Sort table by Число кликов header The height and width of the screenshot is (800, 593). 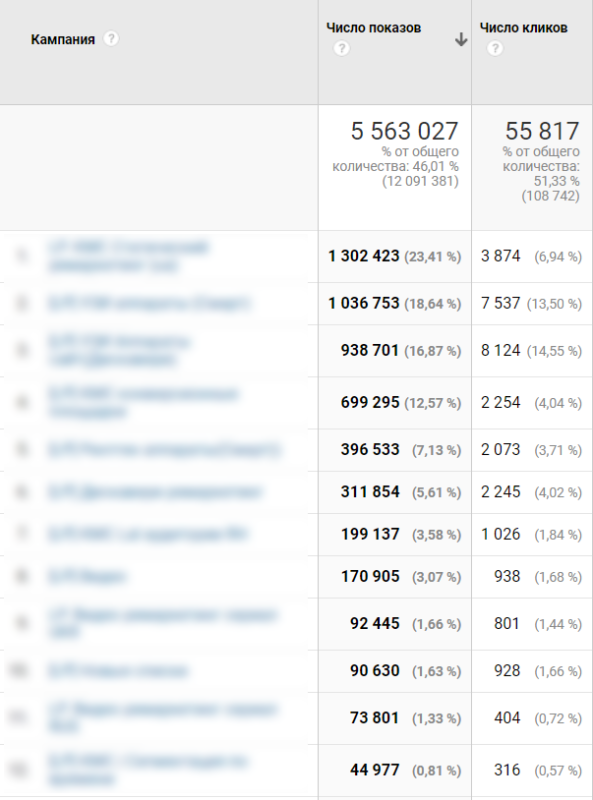[x=523, y=28]
